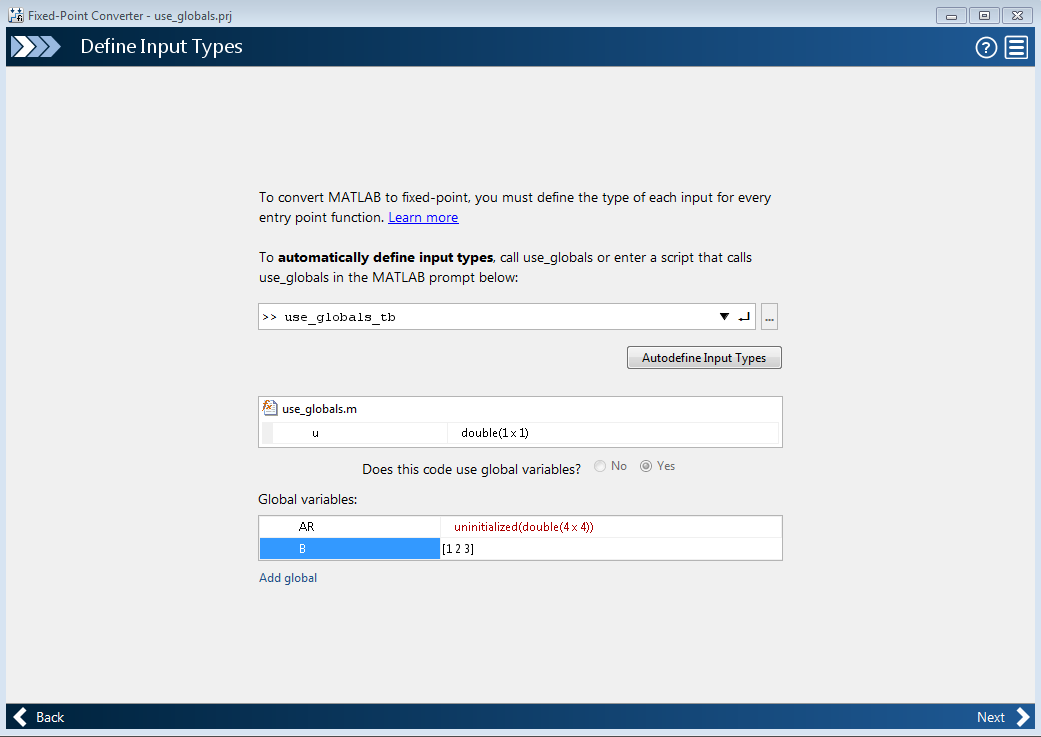Open type options for input u

click(612, 433)
